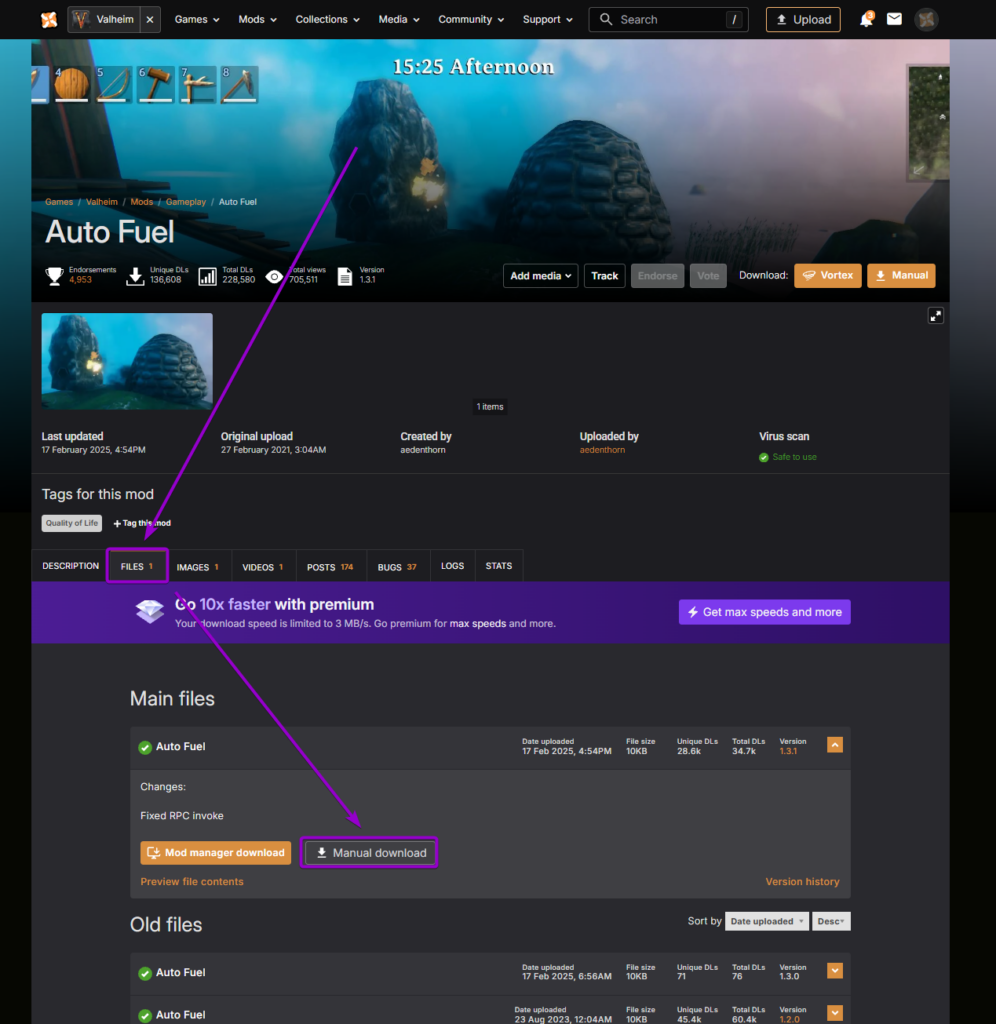Open uploader aedenthorn profile link

(602, 450)
